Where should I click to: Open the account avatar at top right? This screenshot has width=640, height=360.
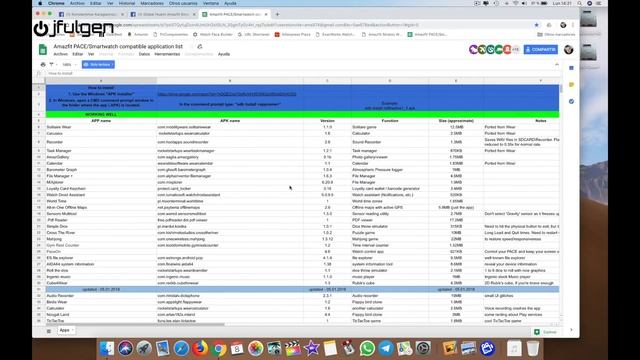[x=568, y=49]
